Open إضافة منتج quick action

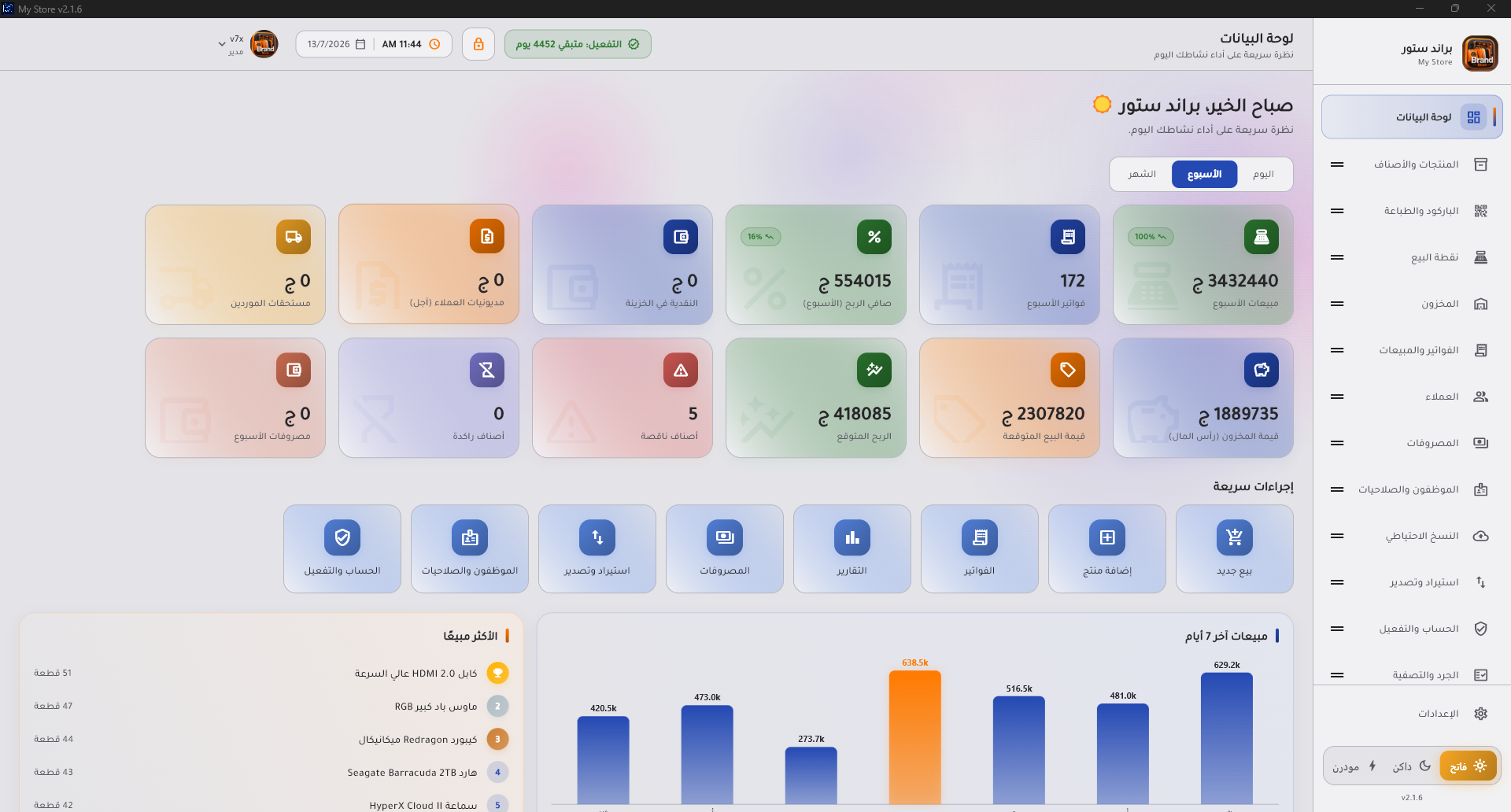(x=1106, y=548)
